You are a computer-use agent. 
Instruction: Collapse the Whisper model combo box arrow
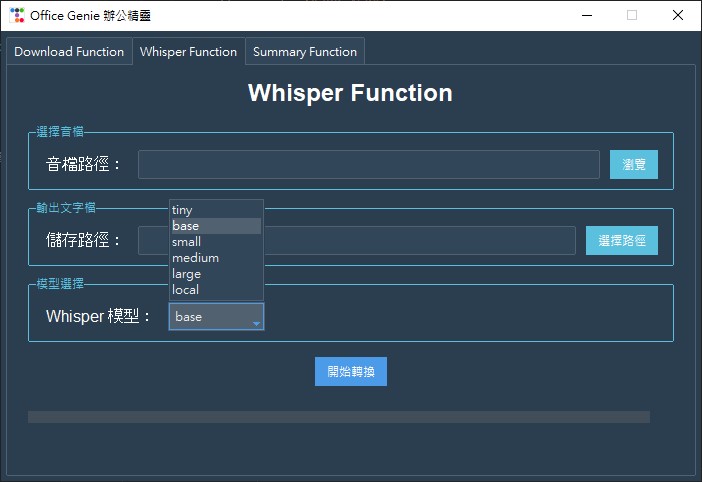[x=256, y=318]
